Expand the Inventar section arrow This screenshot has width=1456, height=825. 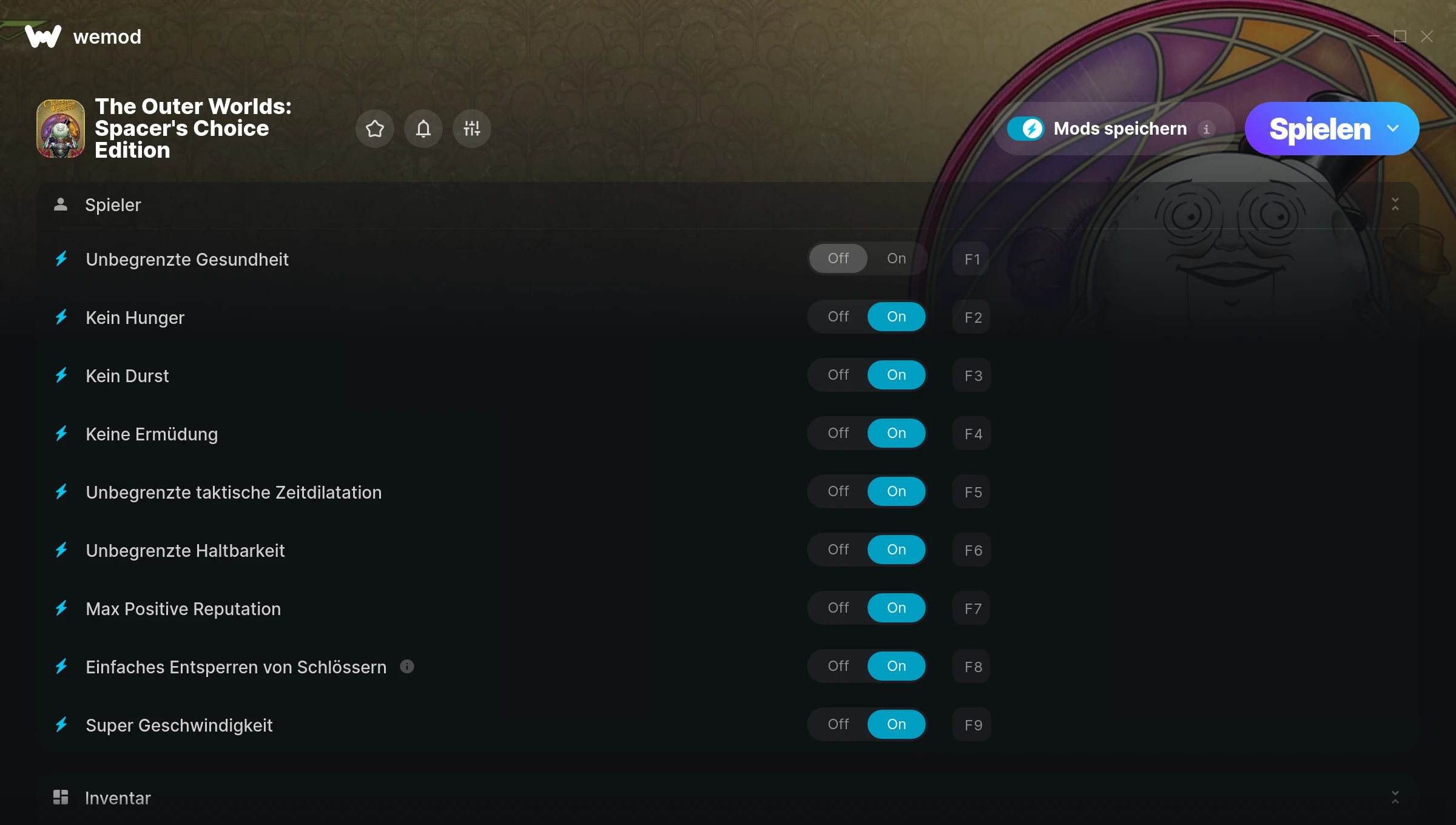[x=1395, y=797]
